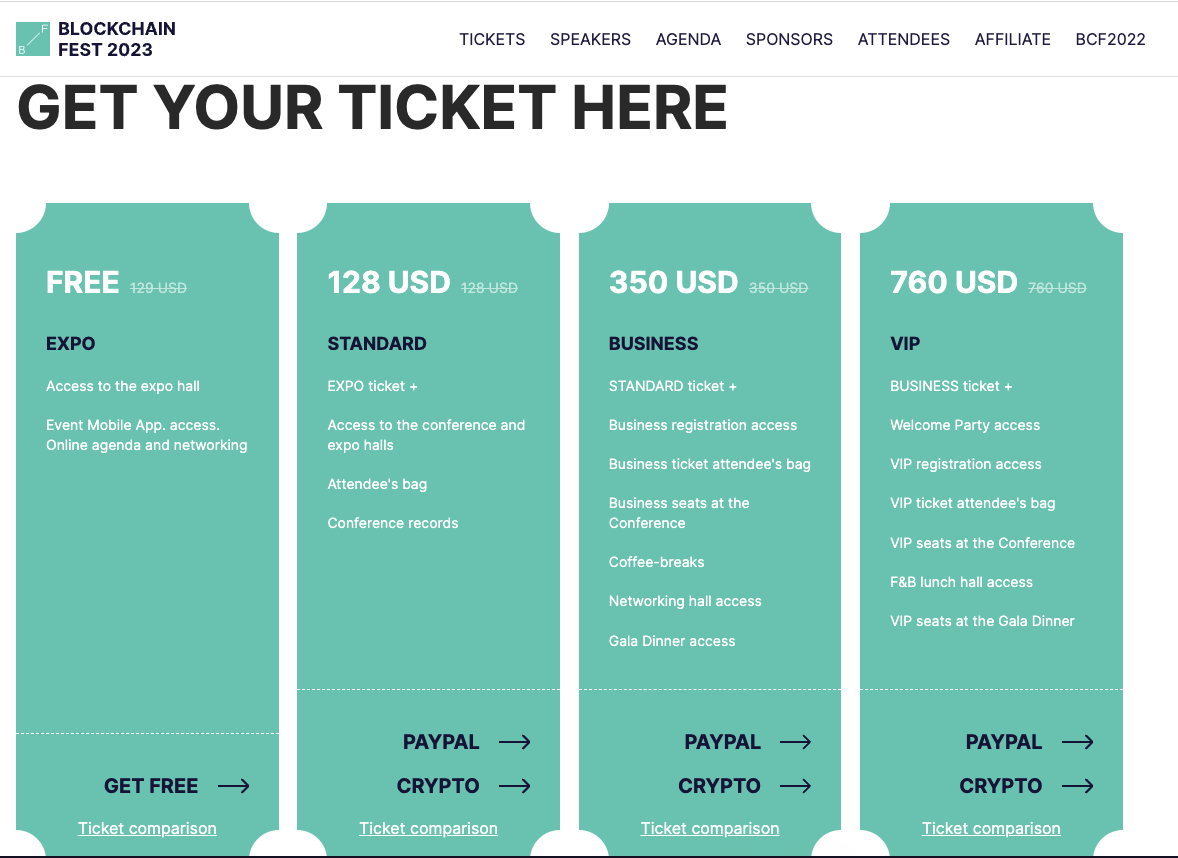Viewport: 1178px width, 858px height.
Task: Open Ticket comparison under the EXPO ticket
Action: 147,828
